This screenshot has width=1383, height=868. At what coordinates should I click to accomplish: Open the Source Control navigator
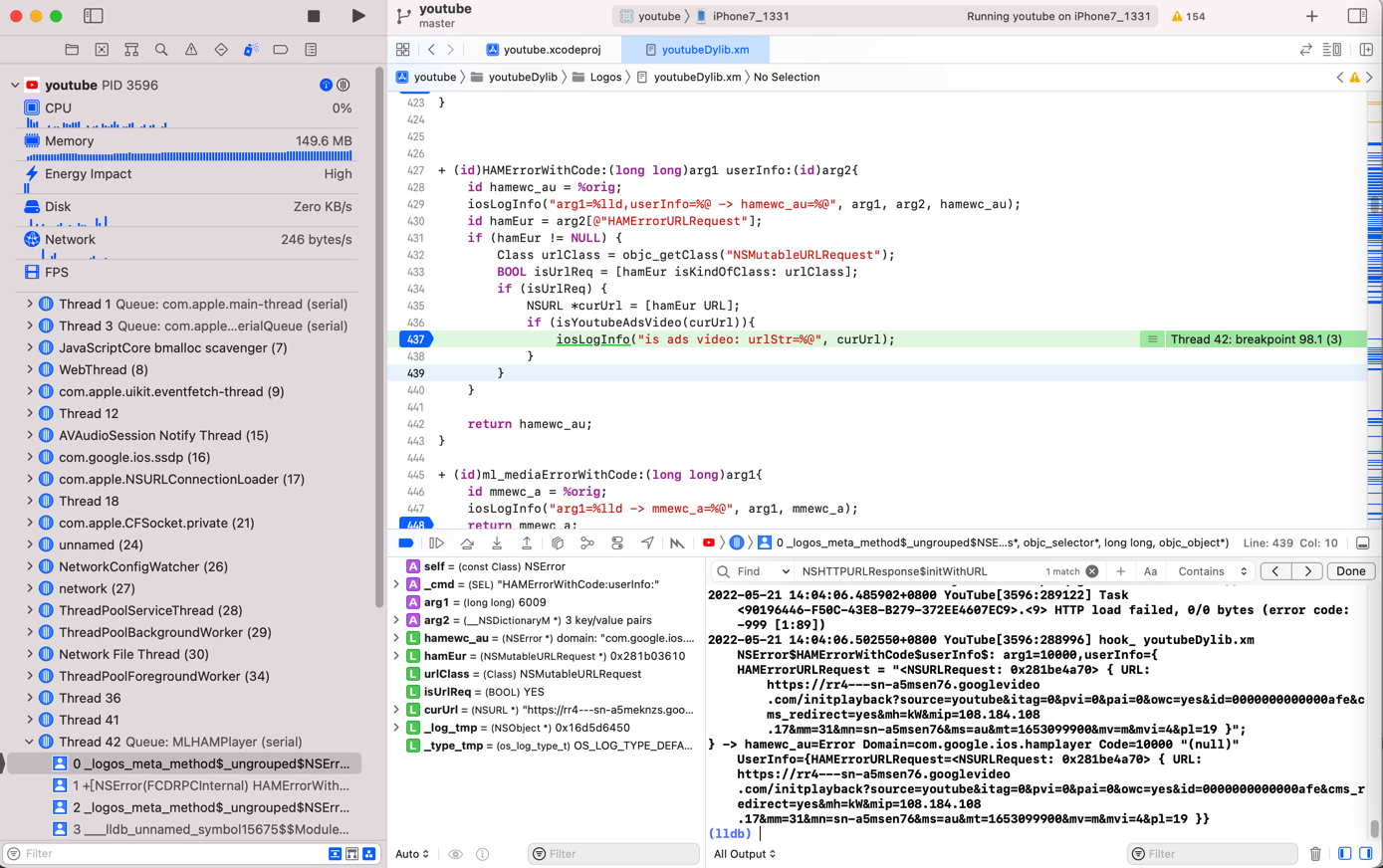[102, 50]
